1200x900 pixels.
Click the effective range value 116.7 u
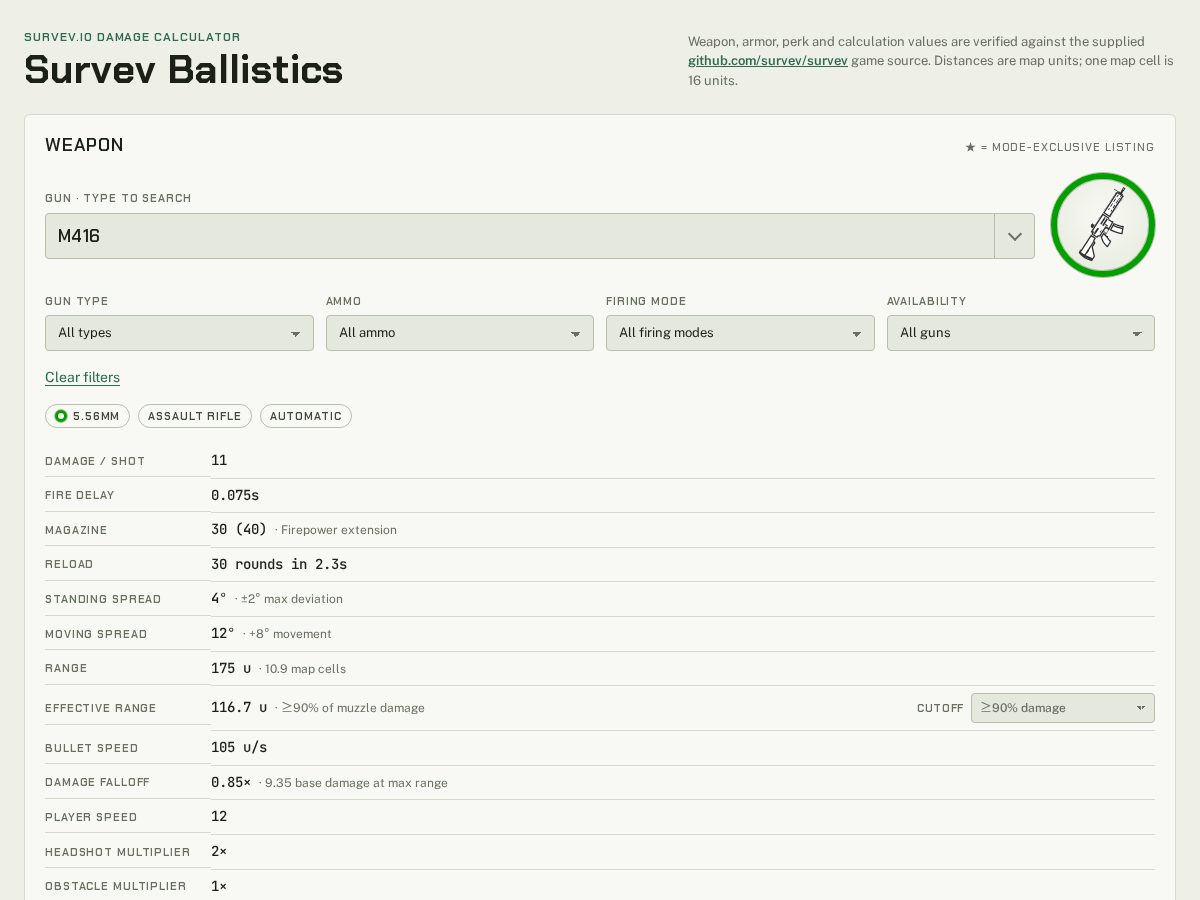tap(239, 708)
